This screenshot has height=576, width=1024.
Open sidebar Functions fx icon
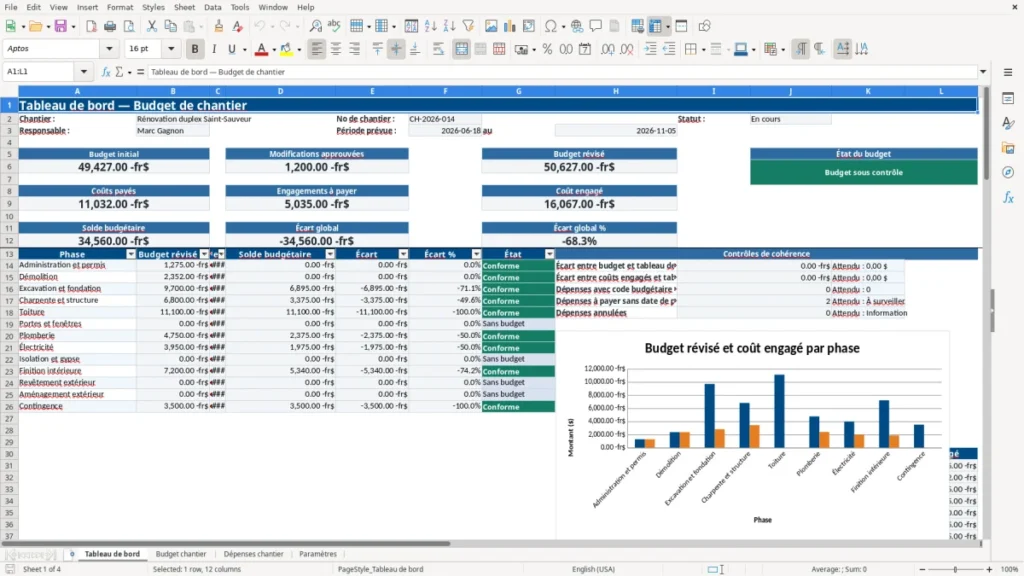point(1008,197)
